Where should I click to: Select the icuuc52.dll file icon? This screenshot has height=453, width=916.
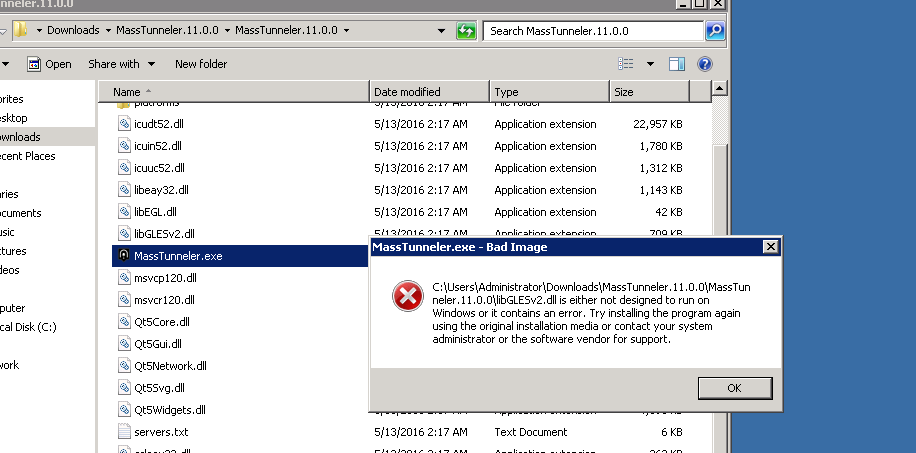pos(124,168)
